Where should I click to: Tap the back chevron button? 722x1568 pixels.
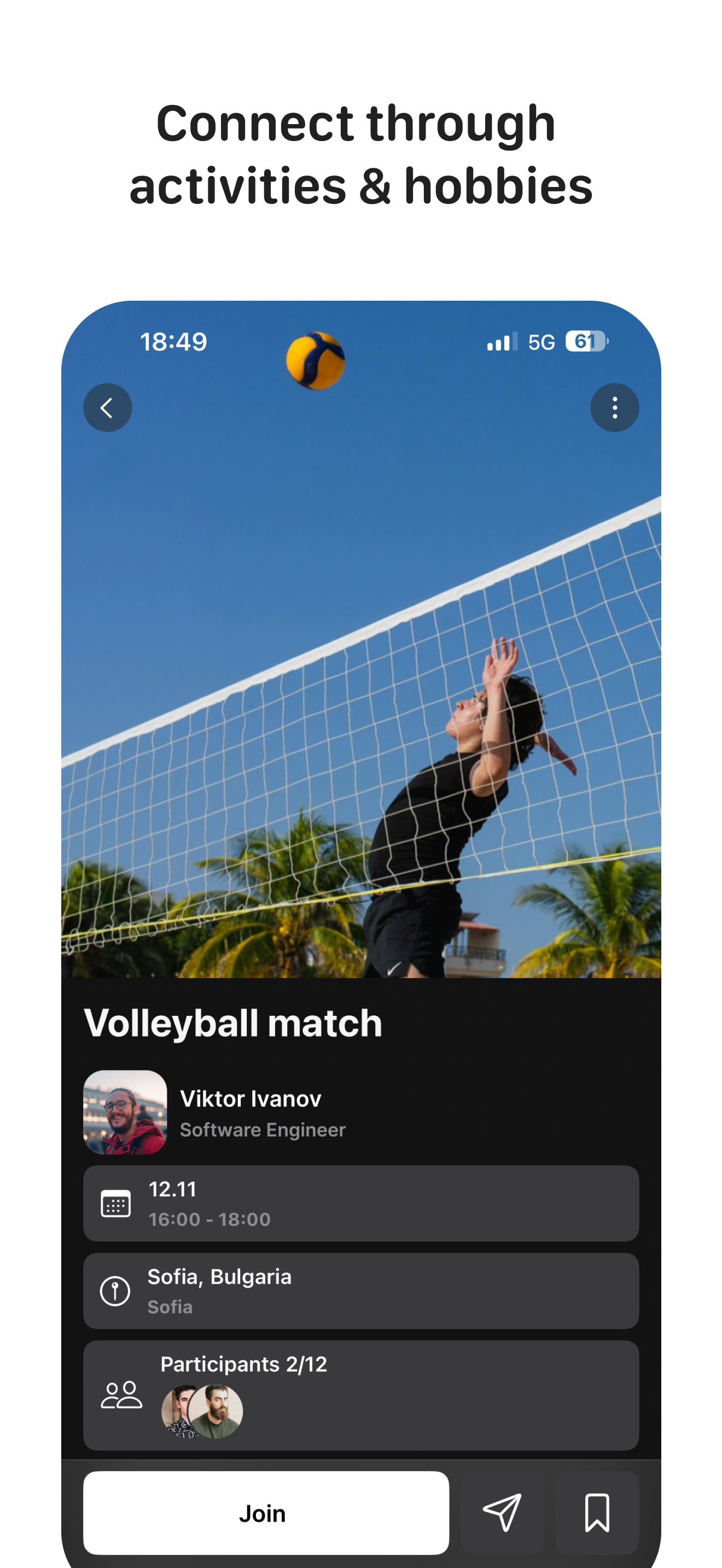coord(107,407)
